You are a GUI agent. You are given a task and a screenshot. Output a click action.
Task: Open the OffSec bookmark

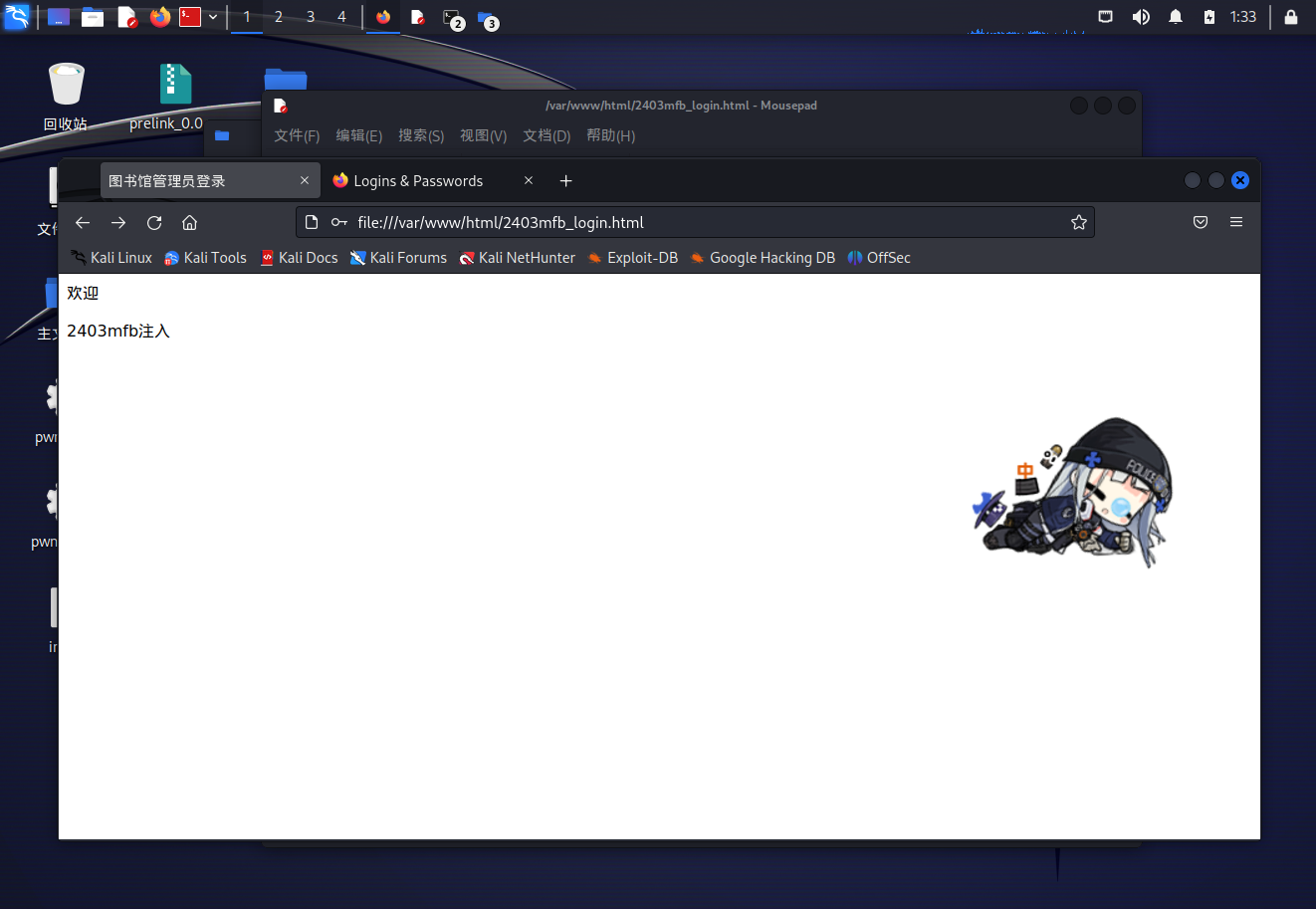879,258
